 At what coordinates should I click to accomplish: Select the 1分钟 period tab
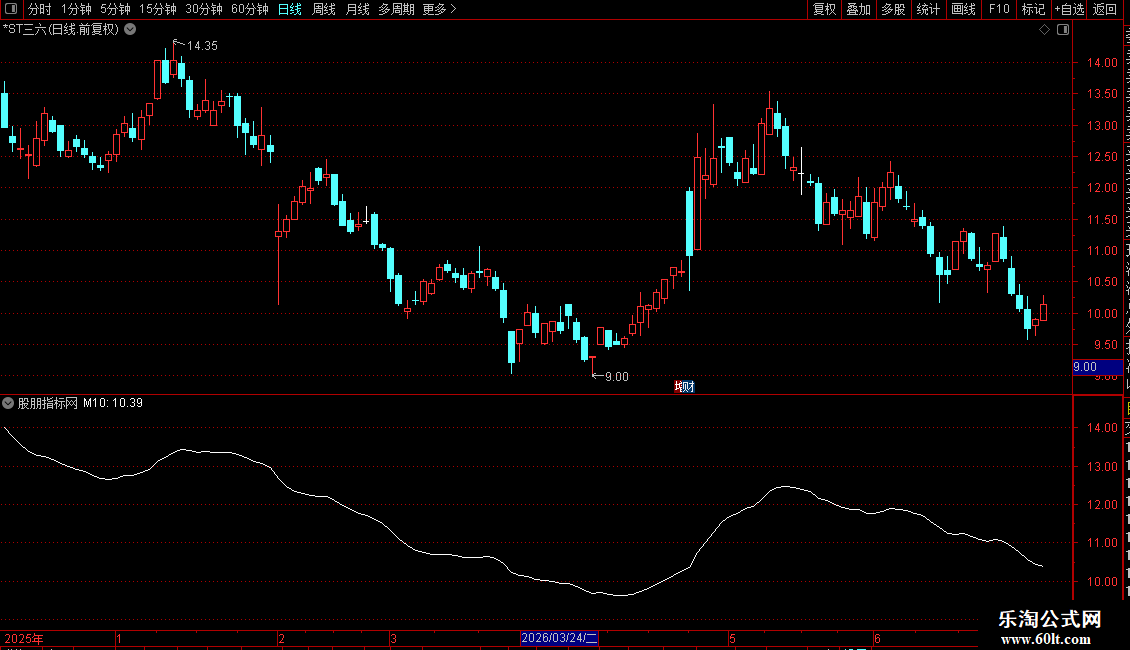(76, 9)
